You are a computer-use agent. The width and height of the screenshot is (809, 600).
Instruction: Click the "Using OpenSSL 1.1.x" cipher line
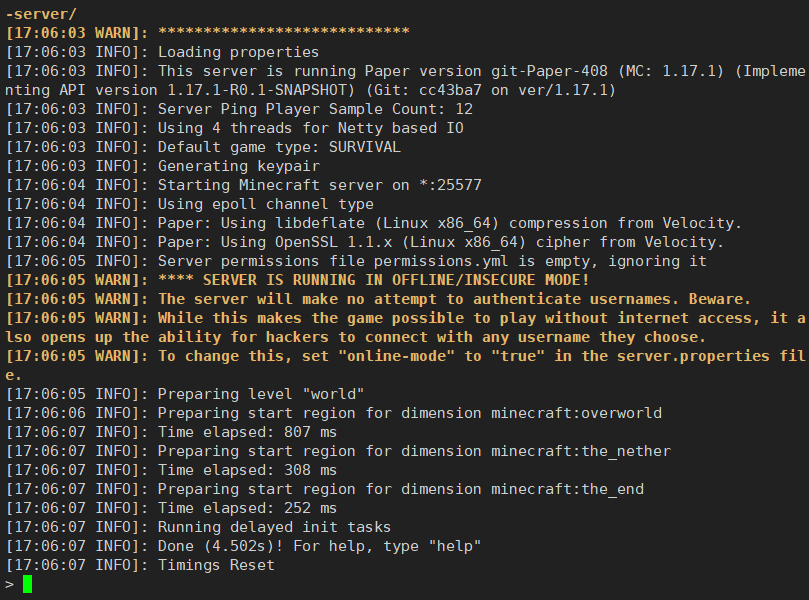(440, 242)
